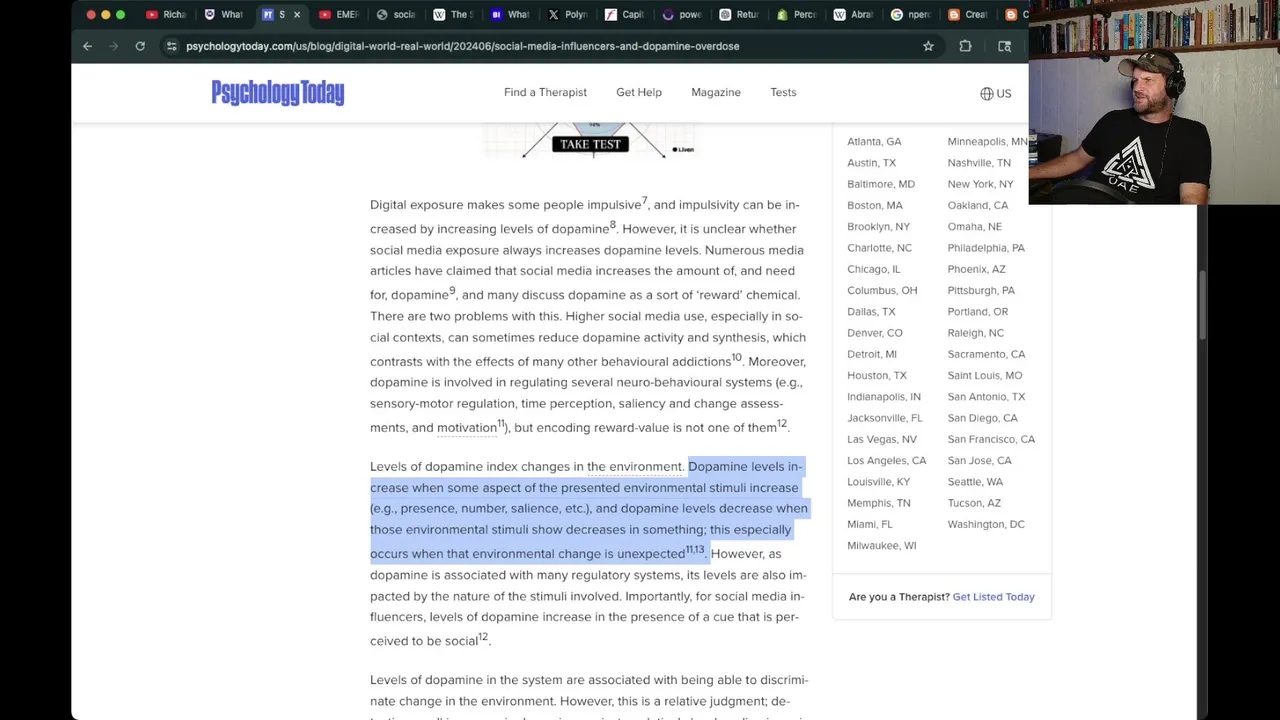Click footnote 12 after 'social'
This screenshot has height=720, width=1280.
tap(483, 637)
